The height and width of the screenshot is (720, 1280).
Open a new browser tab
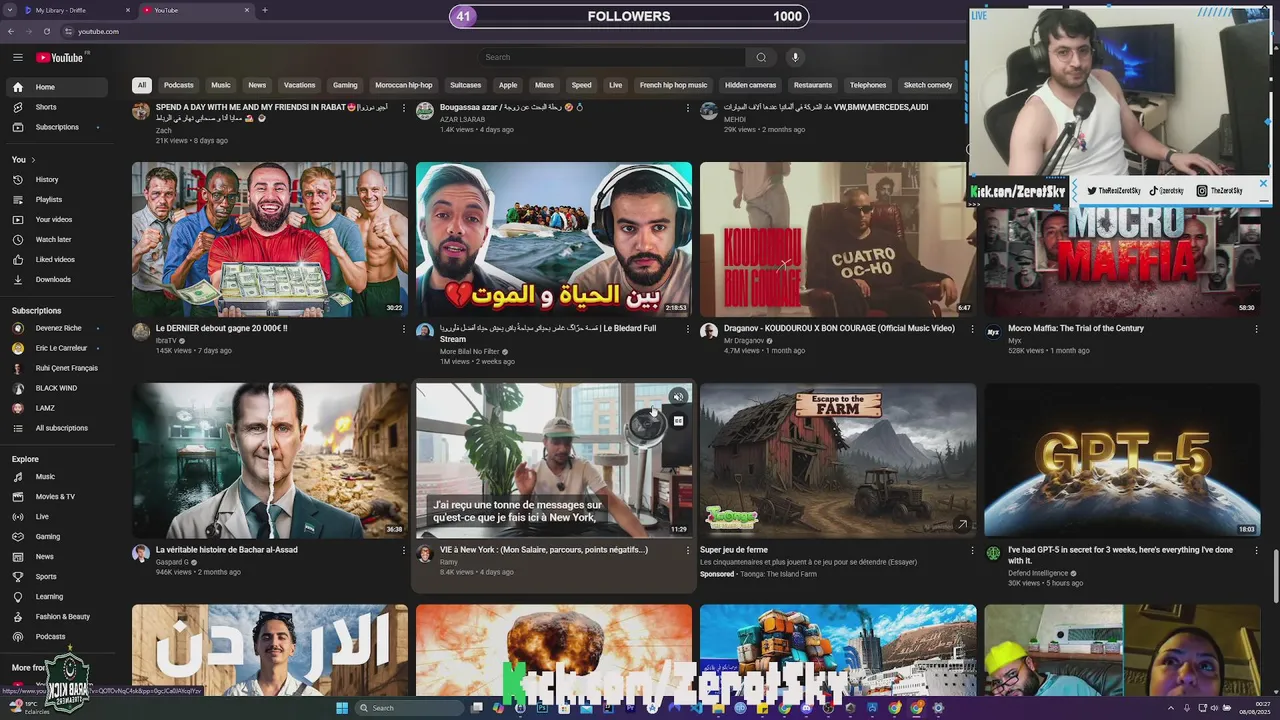265,10
